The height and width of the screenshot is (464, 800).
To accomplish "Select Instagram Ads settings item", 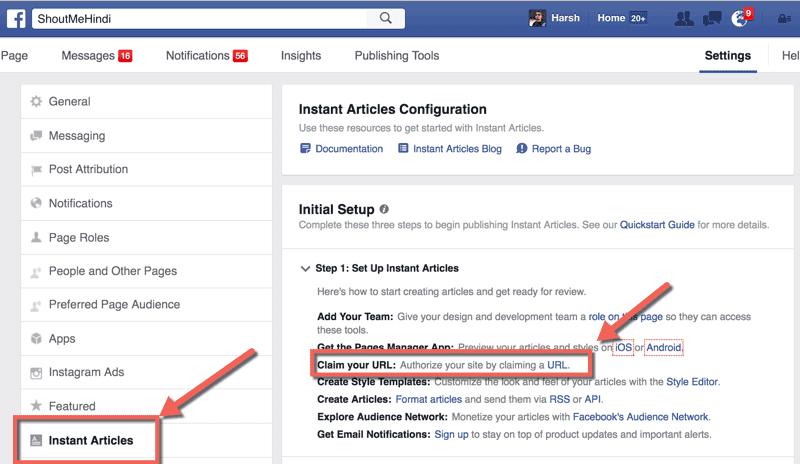I will pyautogui.click(x=146, y=372).
